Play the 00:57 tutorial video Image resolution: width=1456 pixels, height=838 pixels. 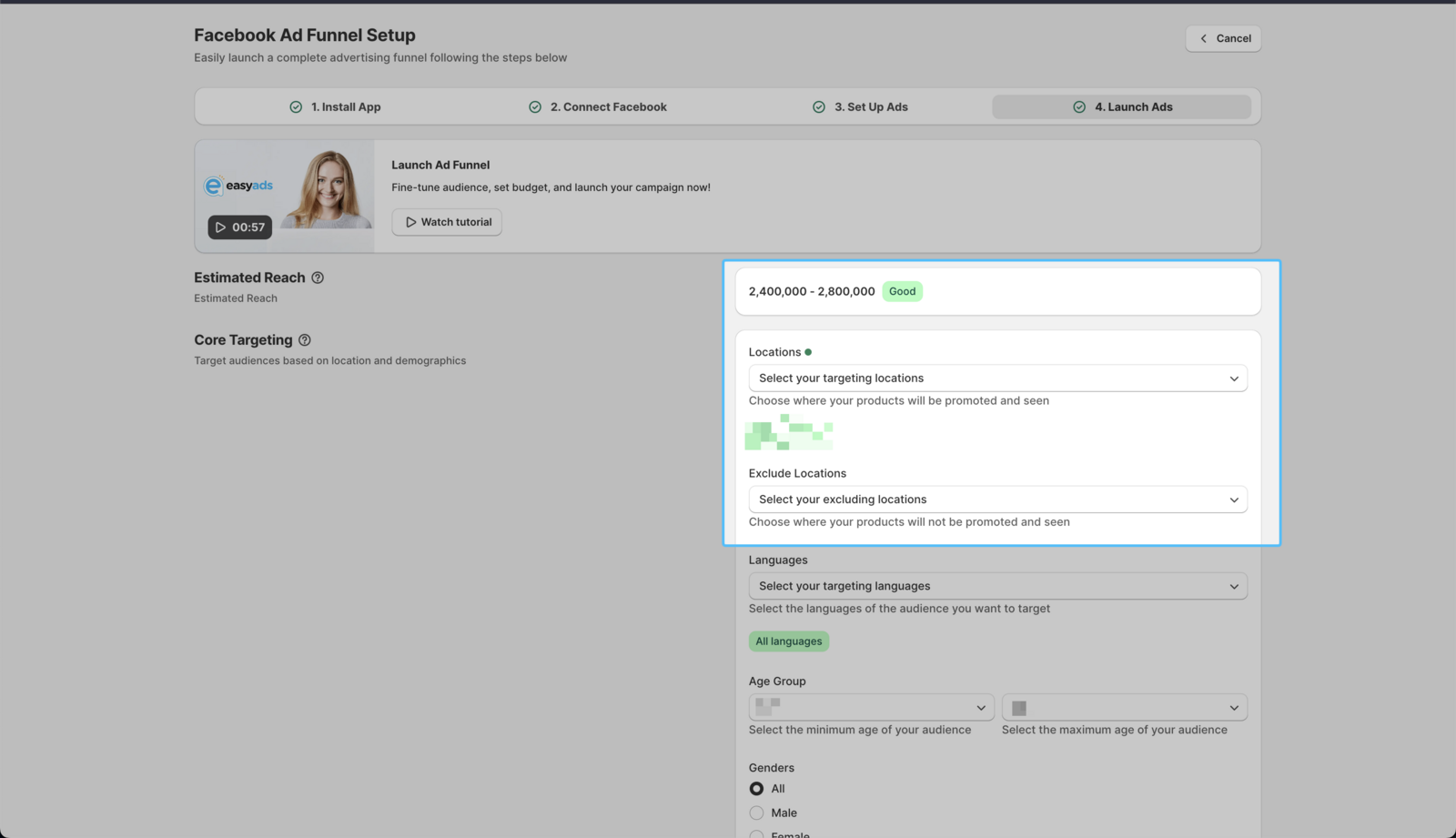[239, 227]
